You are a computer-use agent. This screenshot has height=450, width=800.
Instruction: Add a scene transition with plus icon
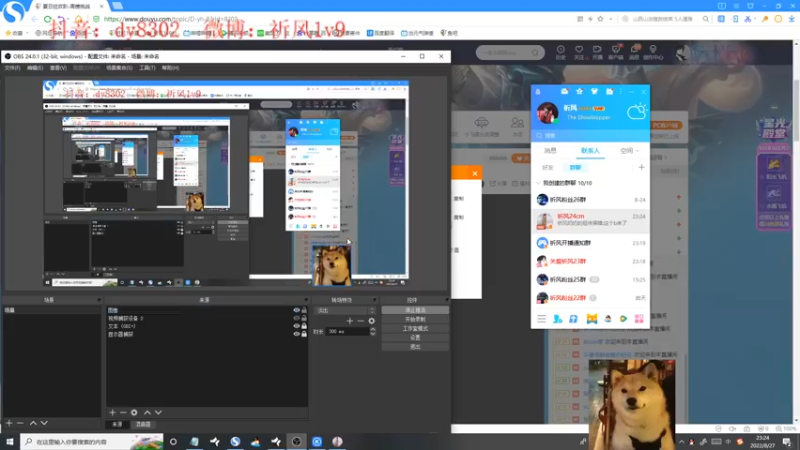point(349,321)
